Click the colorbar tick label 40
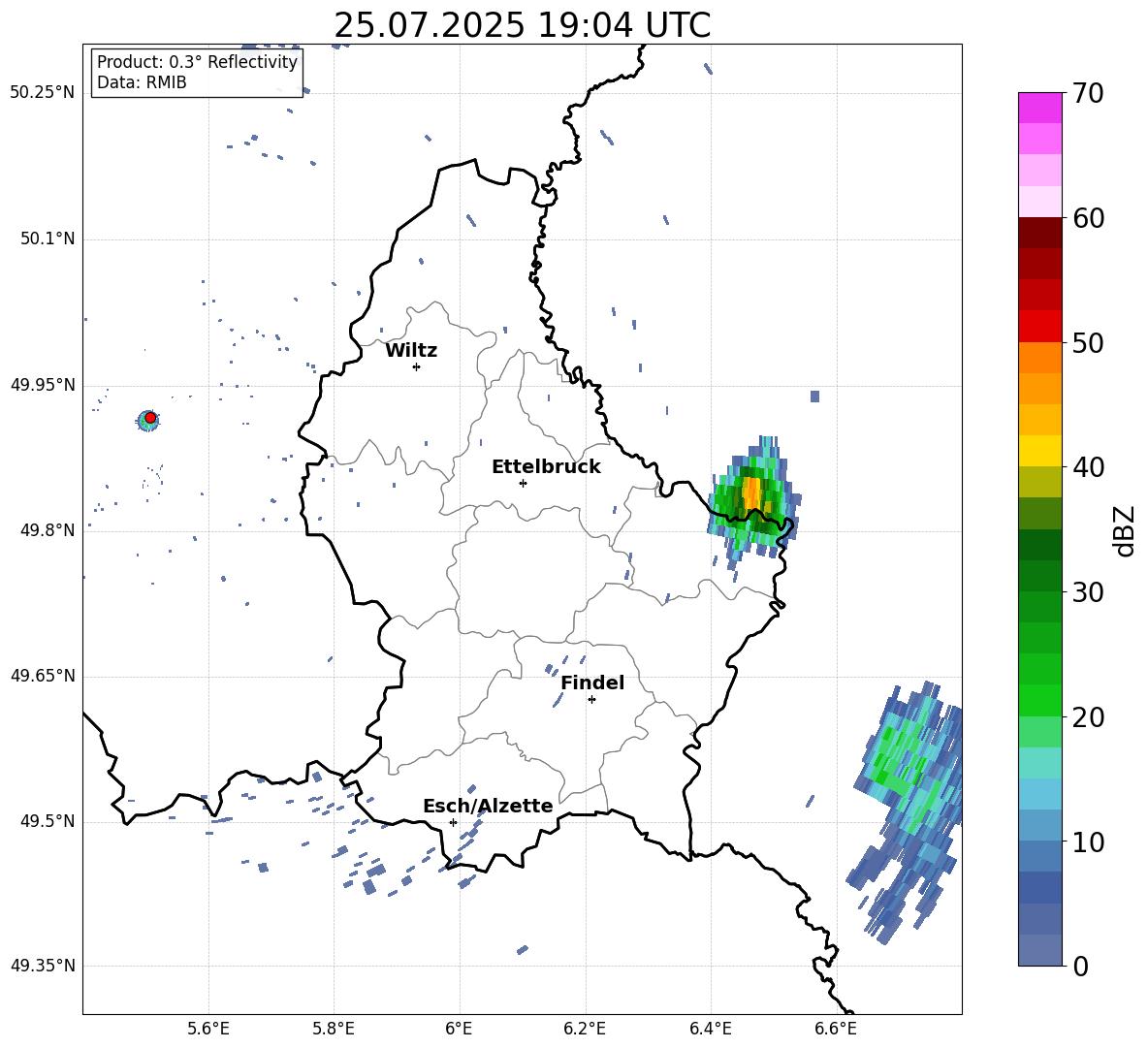Screen dimensions: 1148x1048 [x=1088, y=467]
